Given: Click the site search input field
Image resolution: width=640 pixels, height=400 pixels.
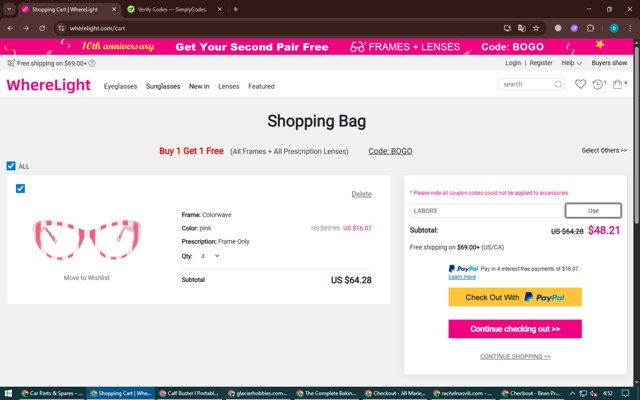Looking at the screenshot, I should point(527,84).
